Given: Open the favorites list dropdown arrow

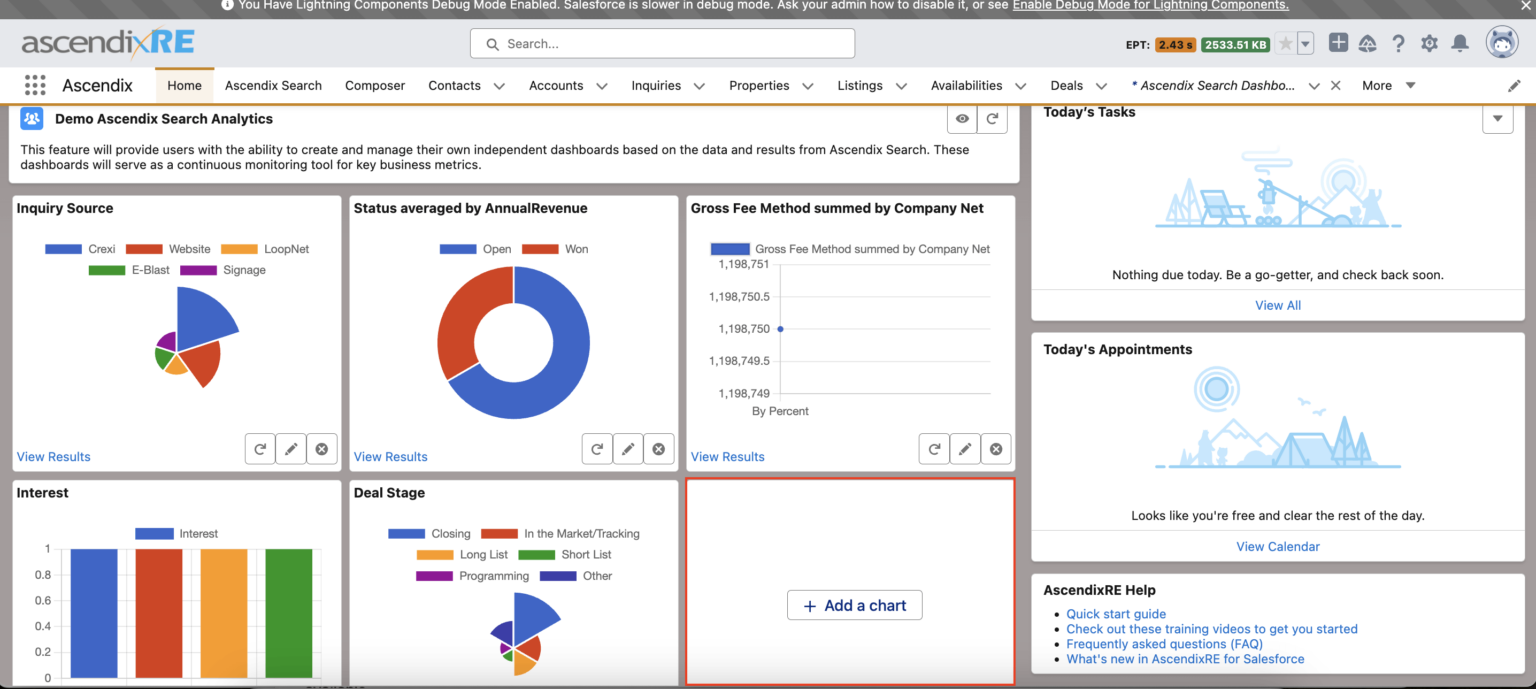Looking at the screenshot, I should (1305, 43).
